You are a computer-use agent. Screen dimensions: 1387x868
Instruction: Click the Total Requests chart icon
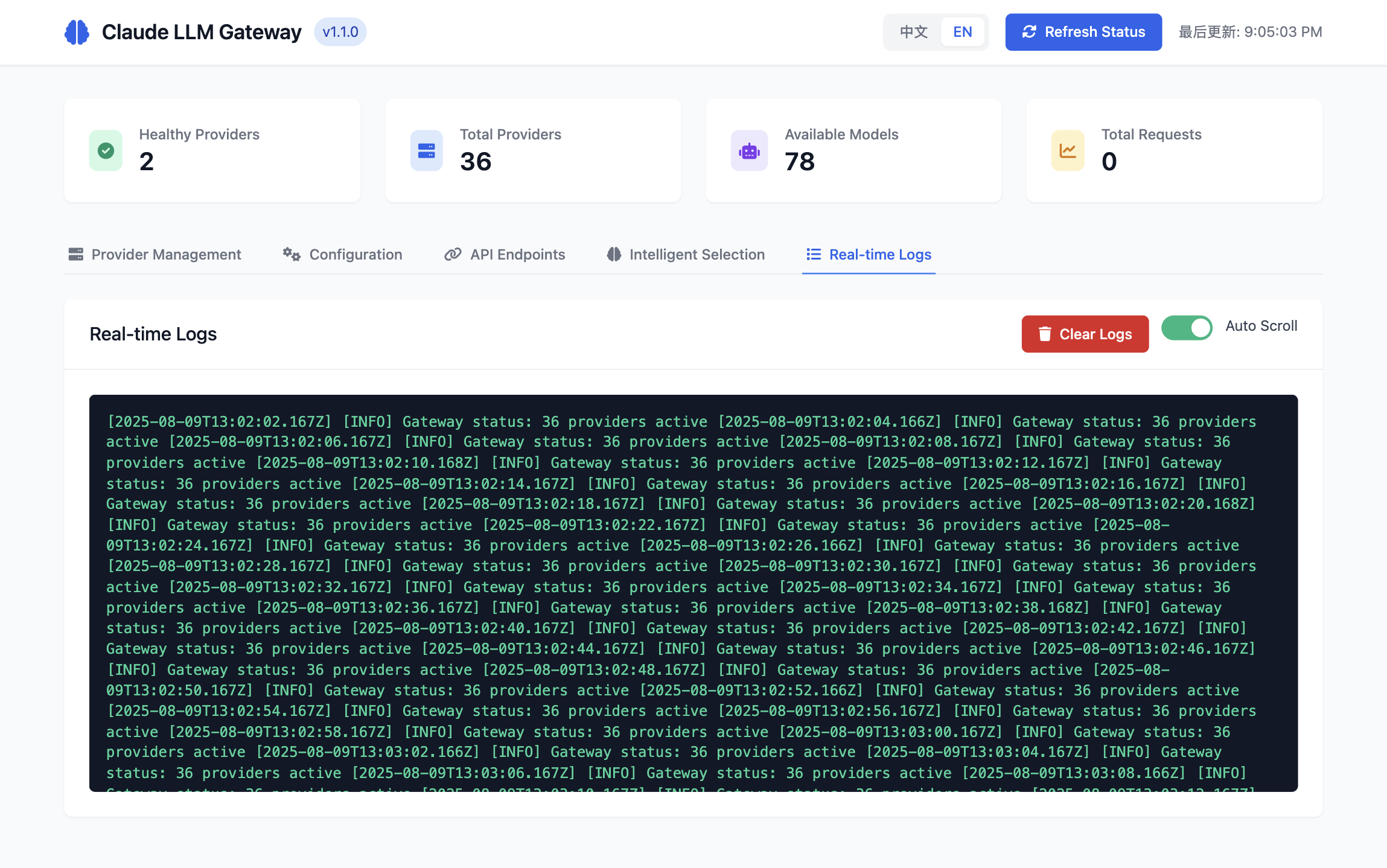1067,150
